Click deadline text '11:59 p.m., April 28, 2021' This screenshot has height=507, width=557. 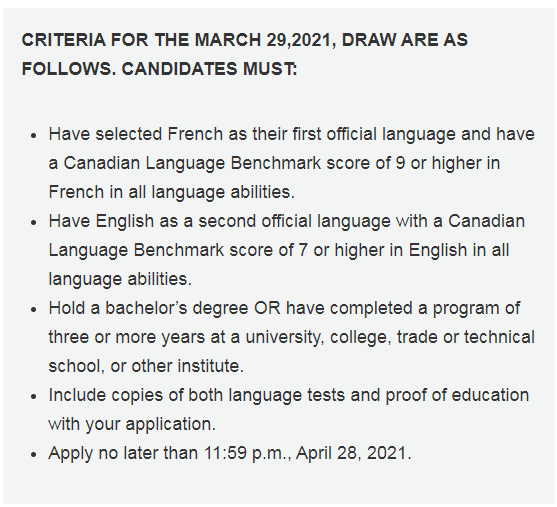coord(307,453)
